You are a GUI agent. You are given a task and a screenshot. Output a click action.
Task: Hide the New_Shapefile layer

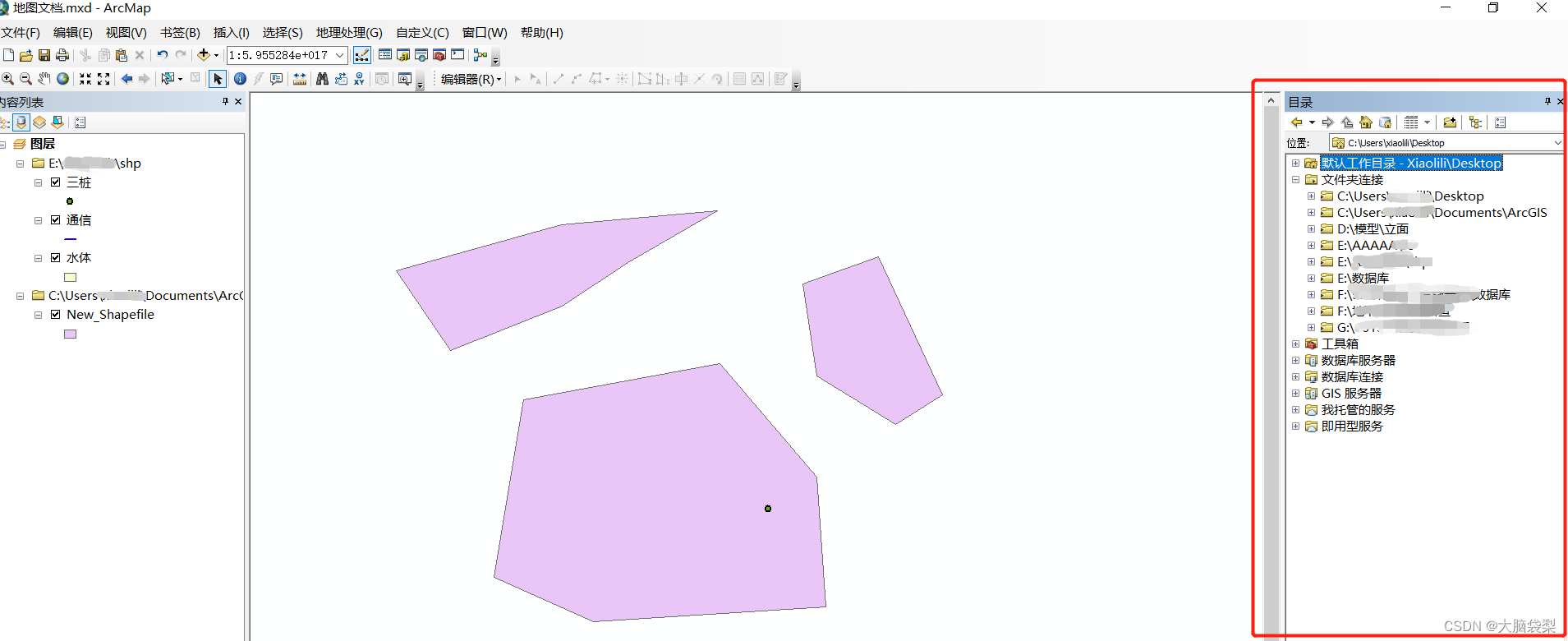(55, 315)
